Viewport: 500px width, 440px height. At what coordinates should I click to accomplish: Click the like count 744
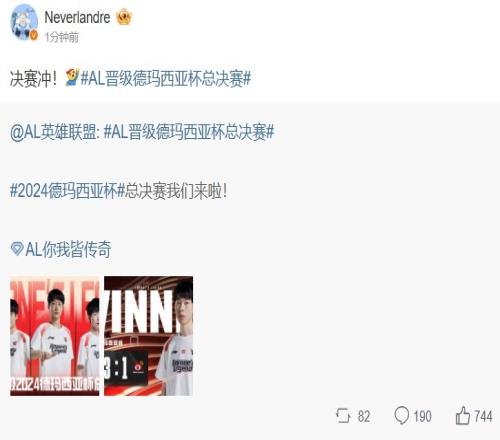pos(483,416)
